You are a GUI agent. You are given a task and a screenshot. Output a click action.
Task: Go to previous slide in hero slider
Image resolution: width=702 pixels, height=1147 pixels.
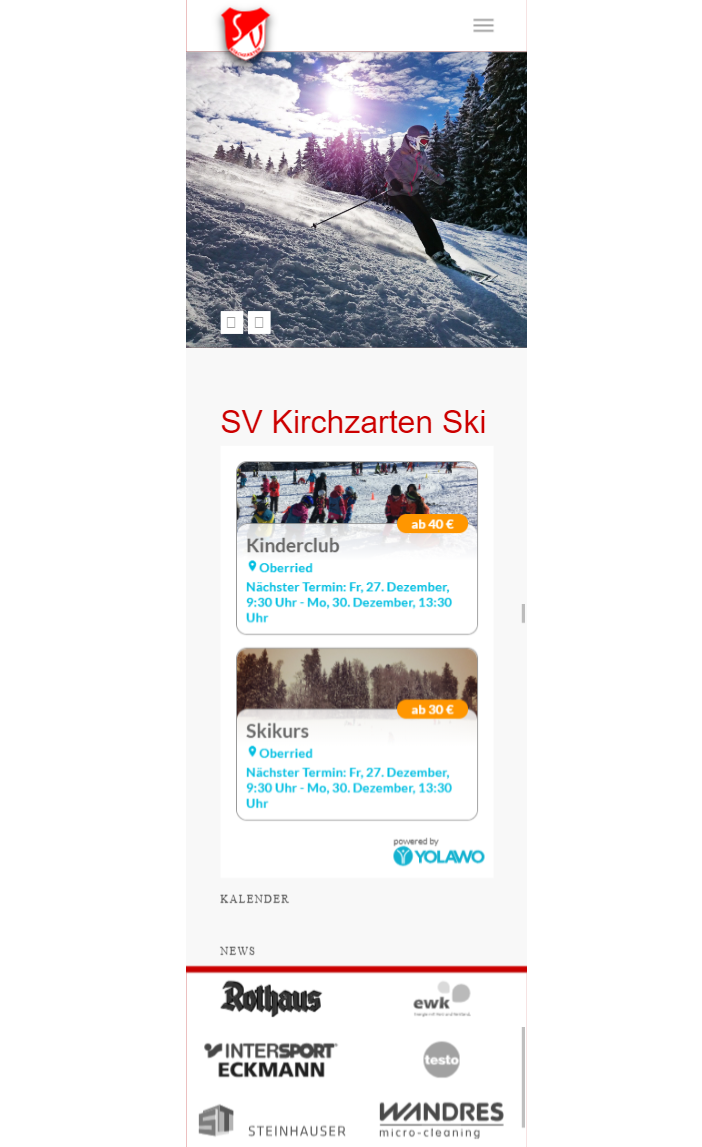coord(231,322)
